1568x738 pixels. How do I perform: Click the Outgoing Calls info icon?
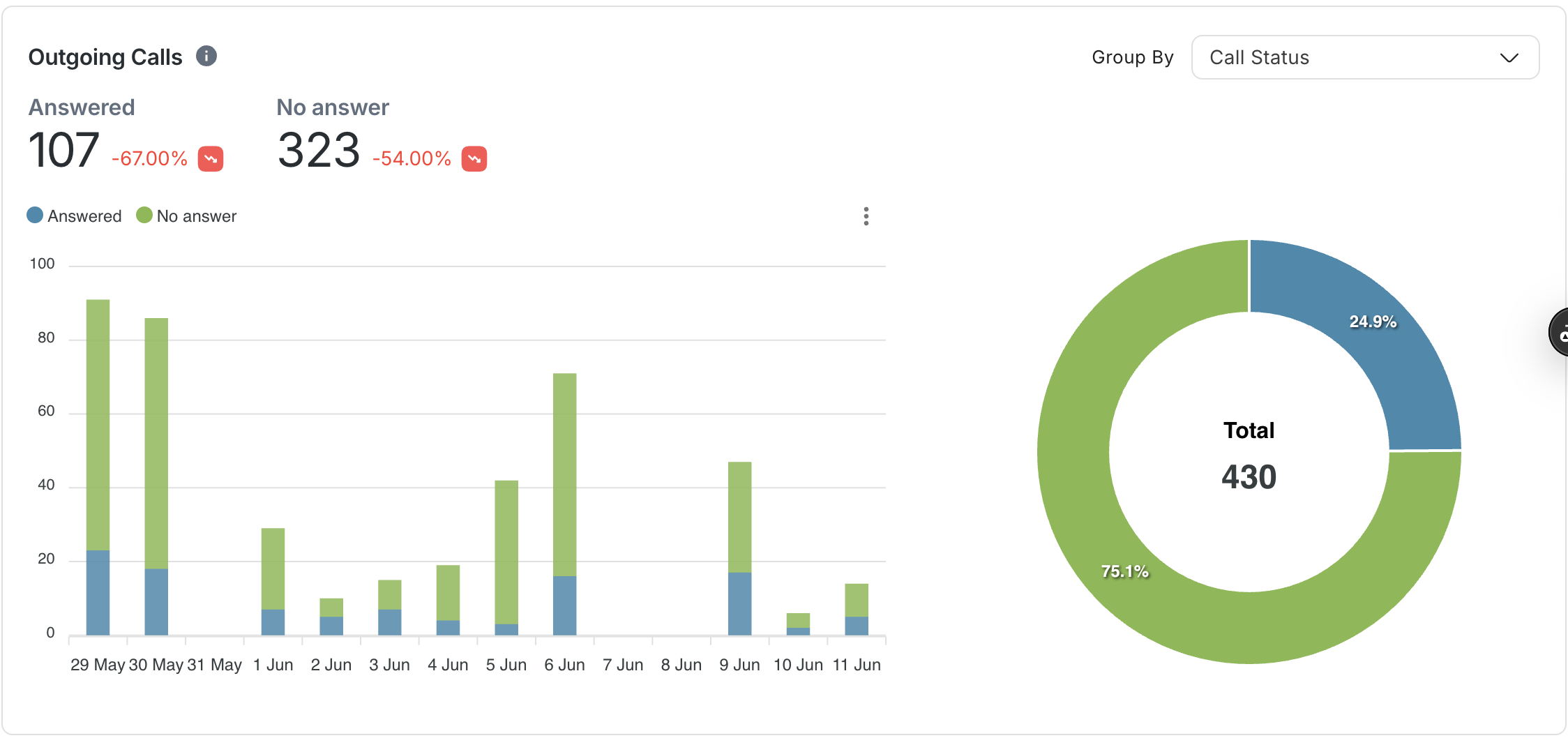click(x=206, y=56)
